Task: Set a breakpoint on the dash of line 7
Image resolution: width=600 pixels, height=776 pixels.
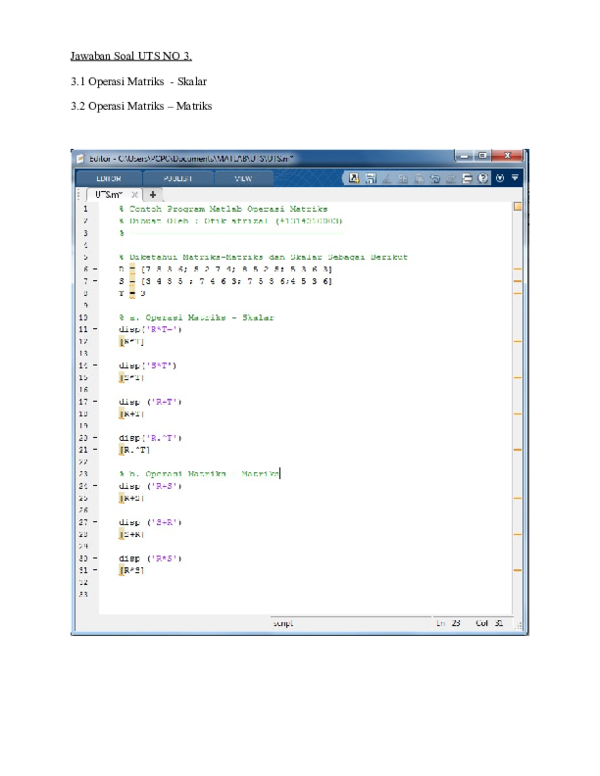Action: [95, 281]
